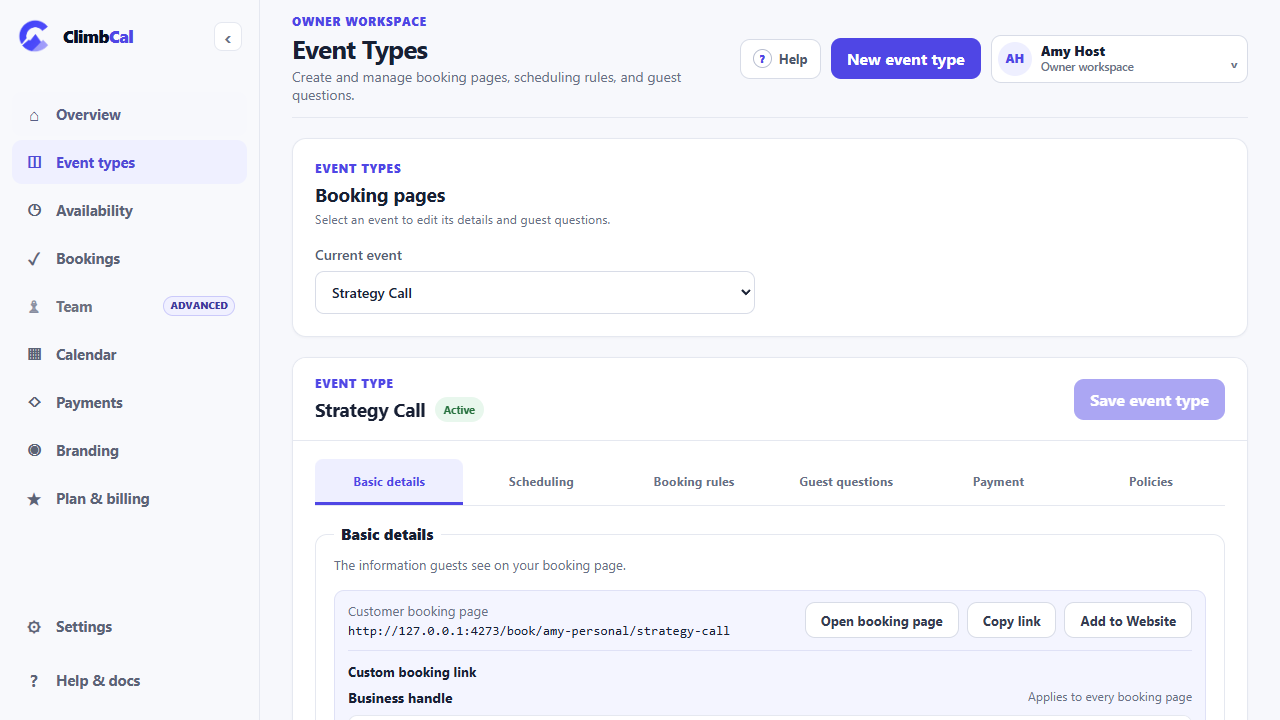Click the Availability clock icon

point(35,211)
